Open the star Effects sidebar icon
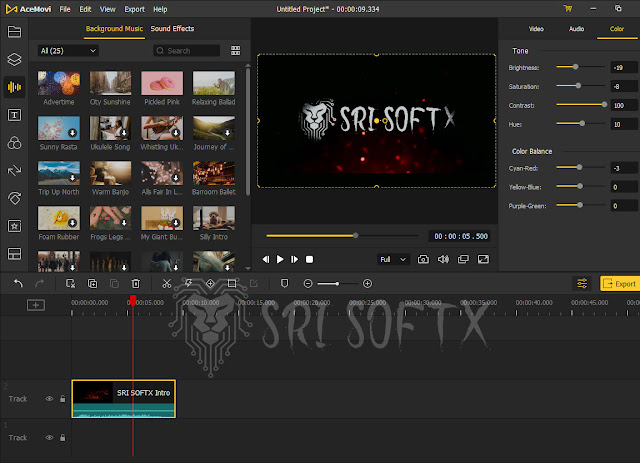The height and width of the screenshot is (463, 640). (14, 226)
